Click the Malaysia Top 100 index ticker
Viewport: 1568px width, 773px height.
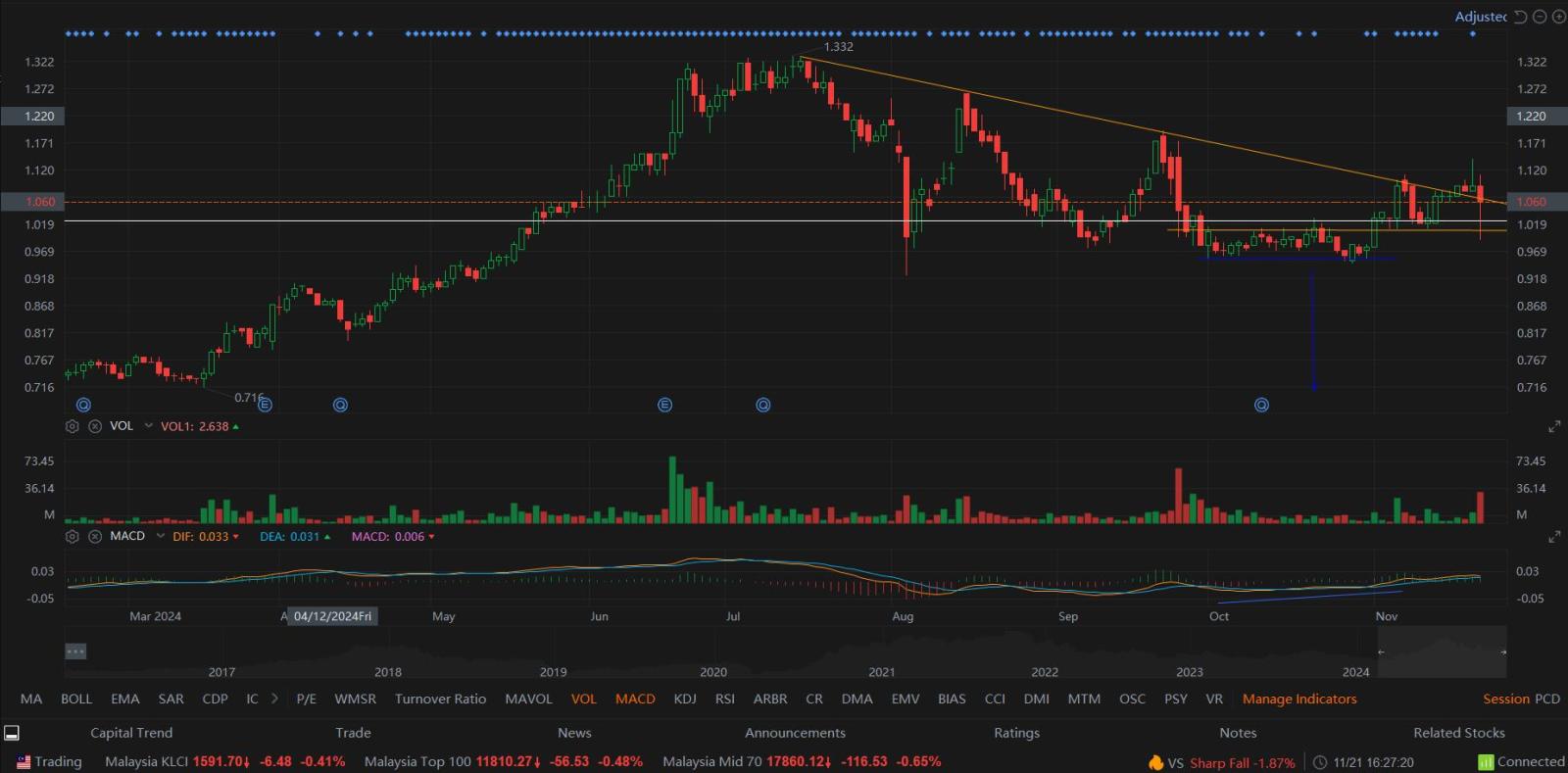point(504,762)
